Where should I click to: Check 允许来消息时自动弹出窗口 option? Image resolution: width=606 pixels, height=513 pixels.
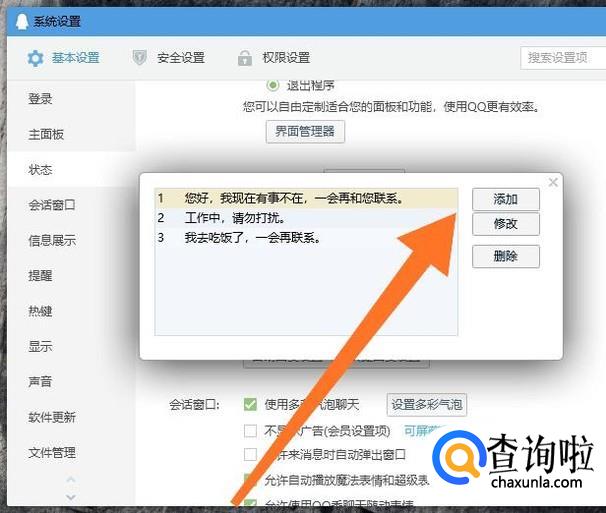tap(250, 455)
